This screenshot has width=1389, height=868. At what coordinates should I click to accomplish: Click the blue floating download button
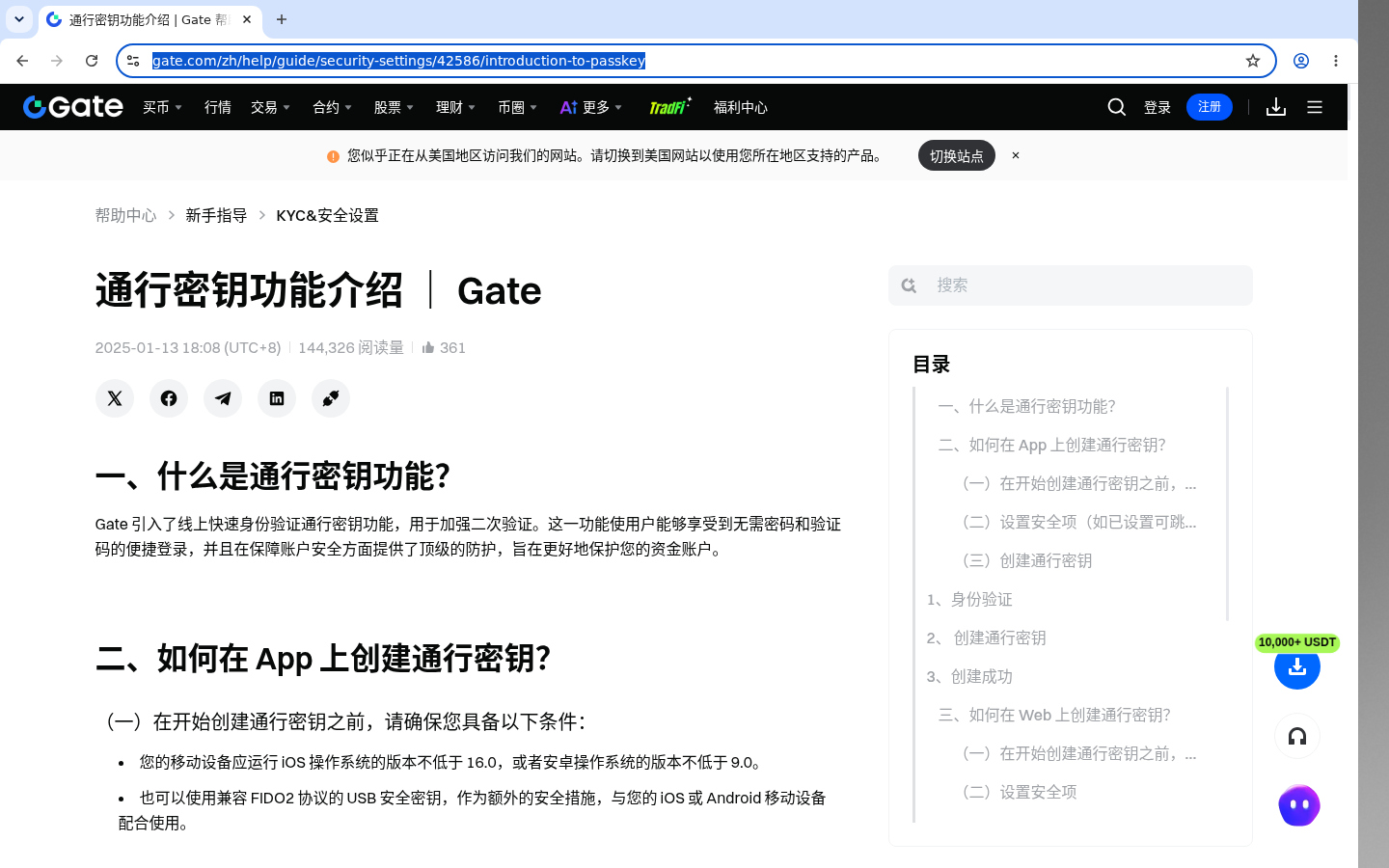coord(1297,666)
